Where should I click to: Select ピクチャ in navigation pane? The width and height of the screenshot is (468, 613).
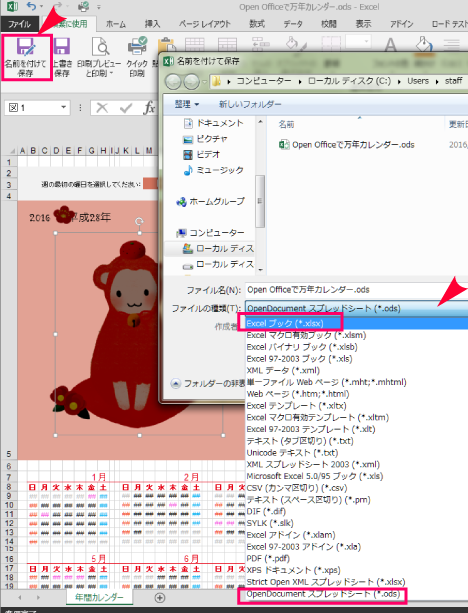206,139
